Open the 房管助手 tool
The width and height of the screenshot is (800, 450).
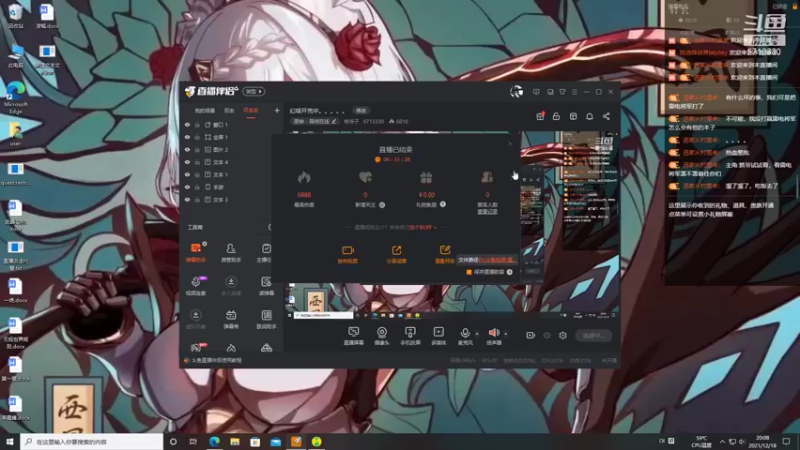(x=231, y=252)
